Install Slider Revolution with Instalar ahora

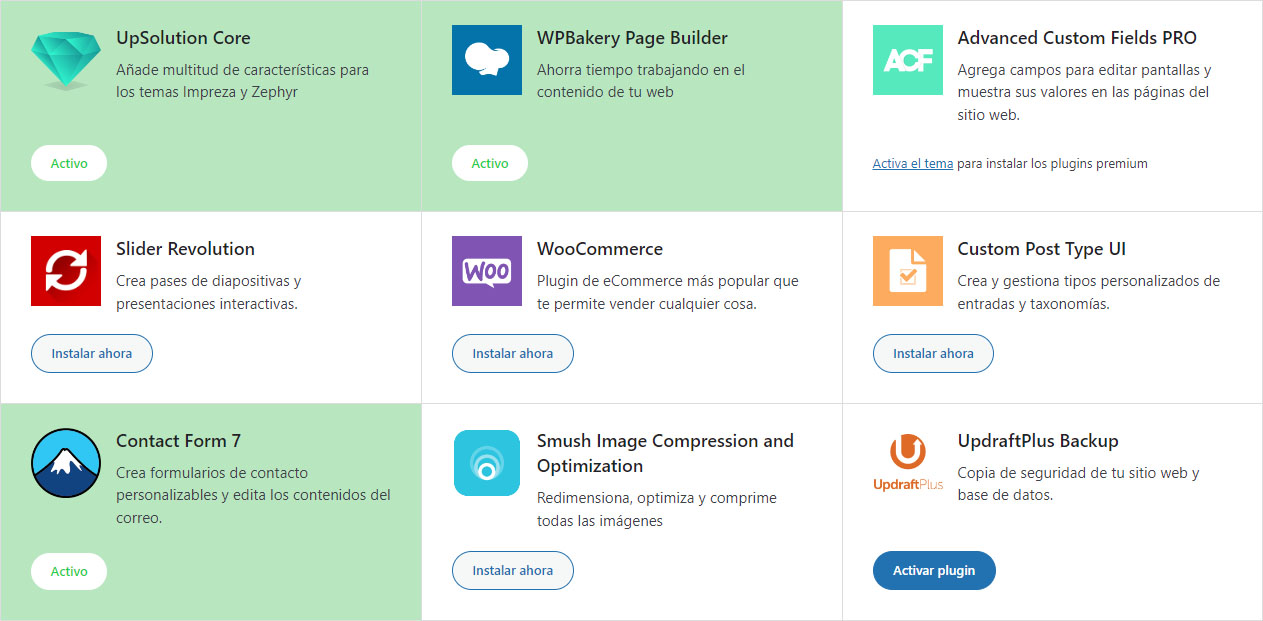coord(92,353)
